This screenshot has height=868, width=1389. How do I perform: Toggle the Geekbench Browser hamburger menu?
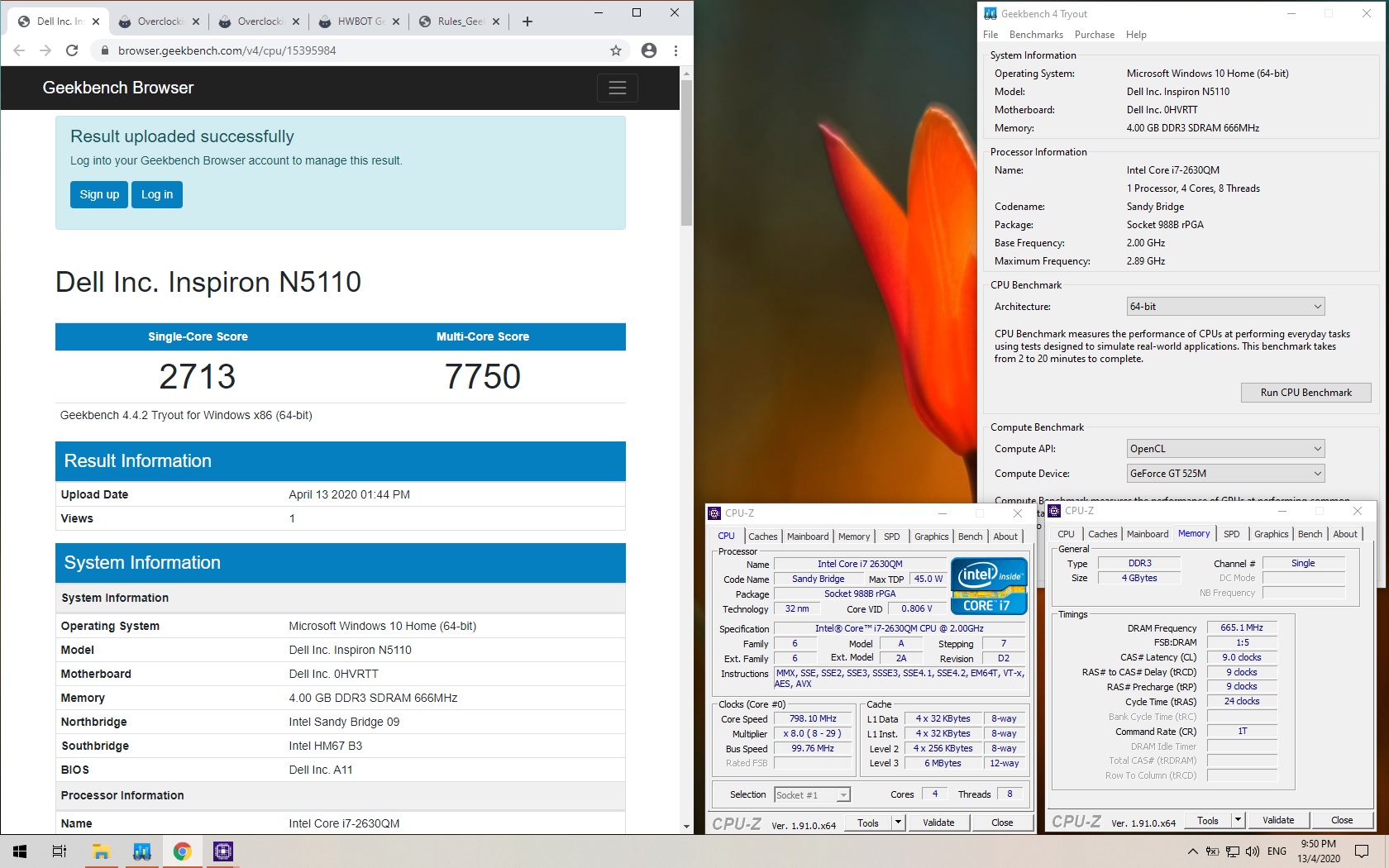click(617, 88)
